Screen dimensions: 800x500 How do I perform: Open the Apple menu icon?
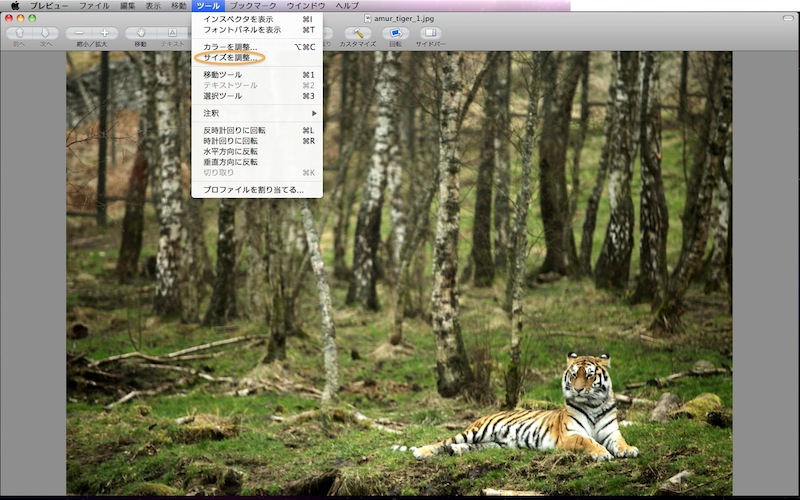click(x=15, y=6)
